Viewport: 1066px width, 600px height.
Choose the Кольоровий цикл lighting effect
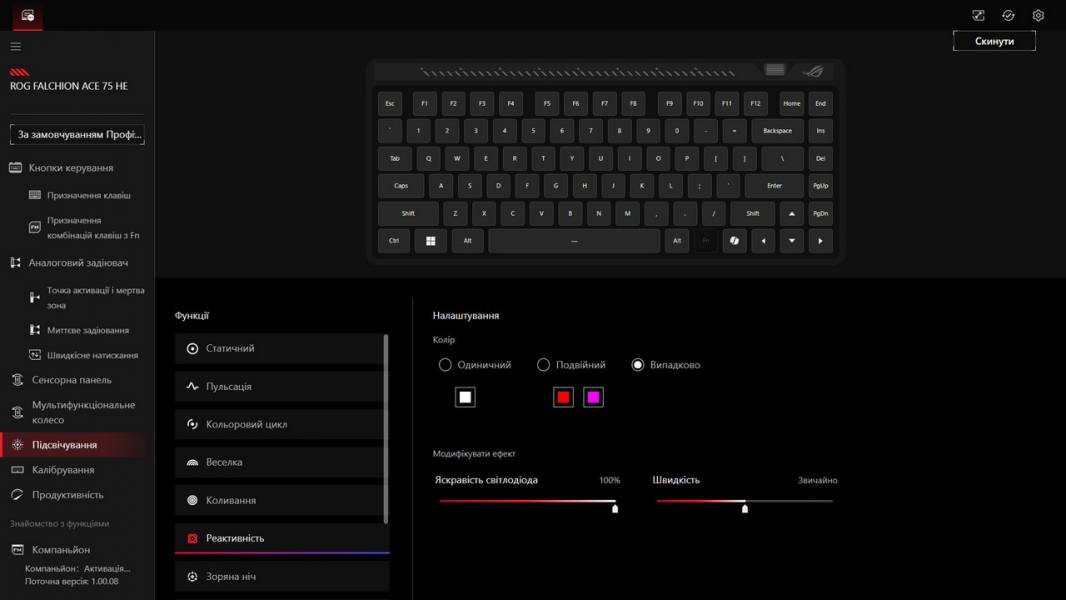coord(246,425)
